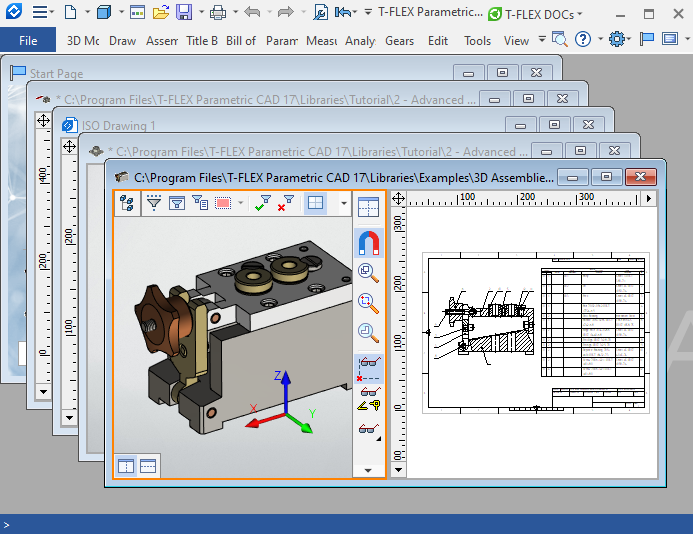Image resolution: width=693 pixels, height=534 pixels.
Task: Activate the ISO Drawing 1 window
Action: 118,126
